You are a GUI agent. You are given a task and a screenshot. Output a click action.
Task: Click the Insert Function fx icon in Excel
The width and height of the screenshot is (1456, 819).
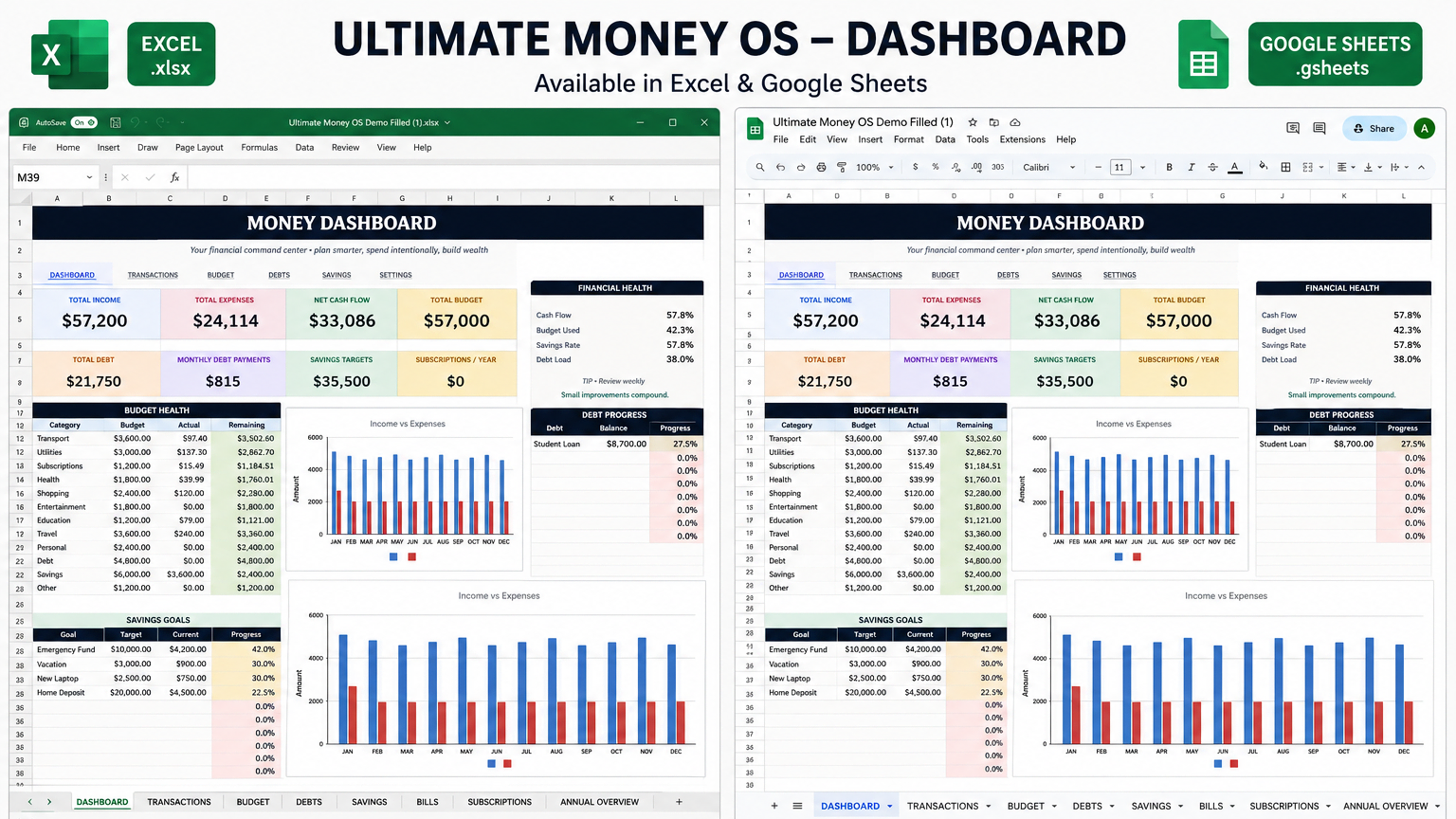point(174,177)
